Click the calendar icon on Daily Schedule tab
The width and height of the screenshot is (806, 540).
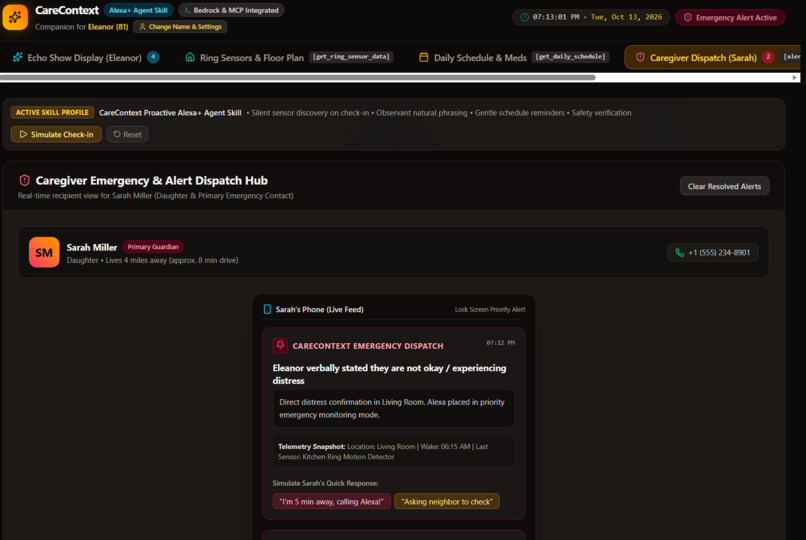pos(424,57)
